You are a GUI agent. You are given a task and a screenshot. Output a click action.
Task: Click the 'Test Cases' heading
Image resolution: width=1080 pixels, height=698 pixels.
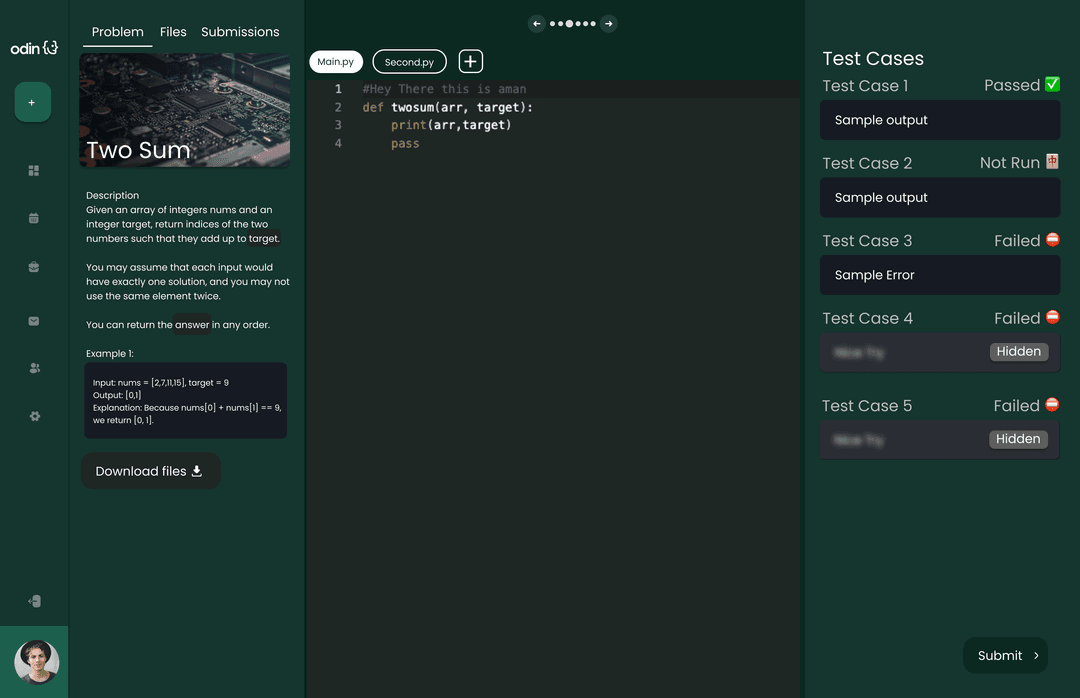[x=873, y=59]
